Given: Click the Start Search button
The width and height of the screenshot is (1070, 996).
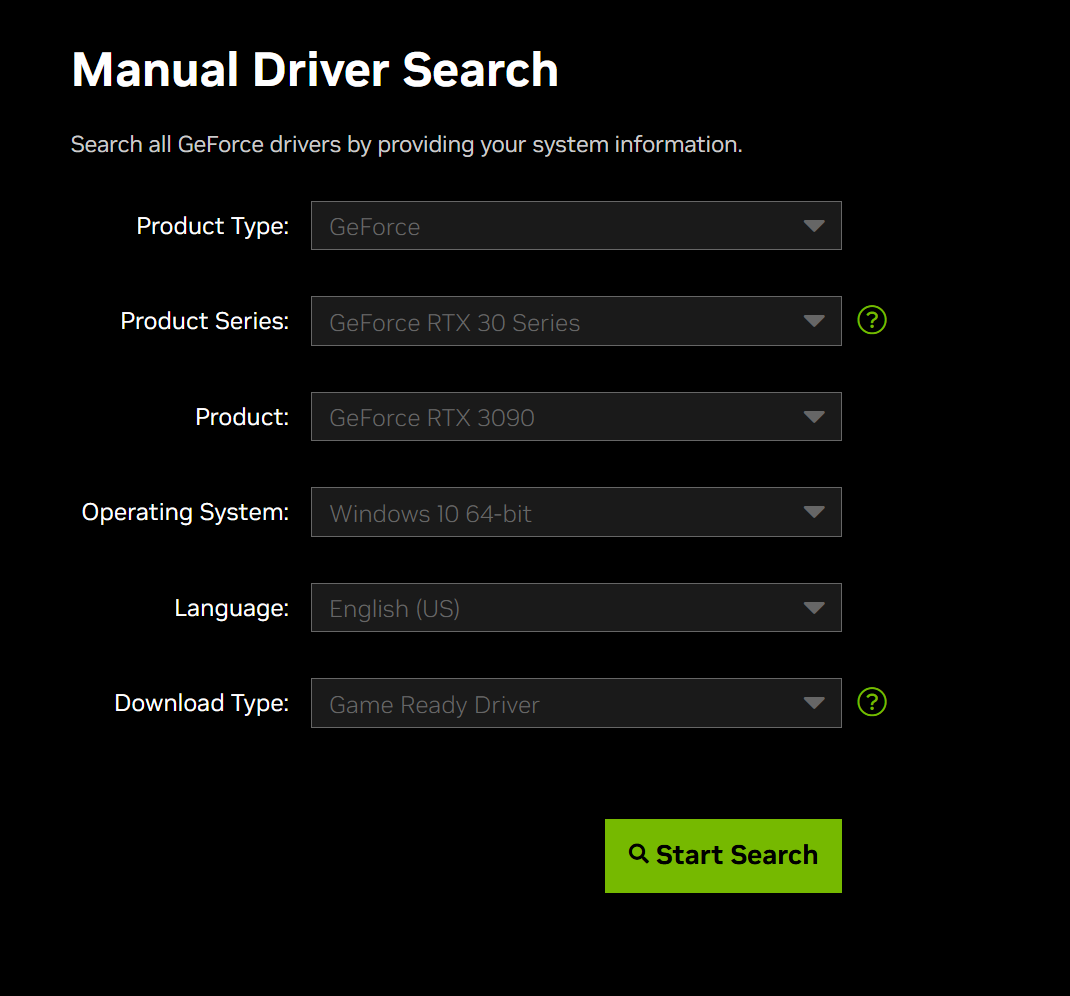Looking at the screenshot, I should point(723,855).
